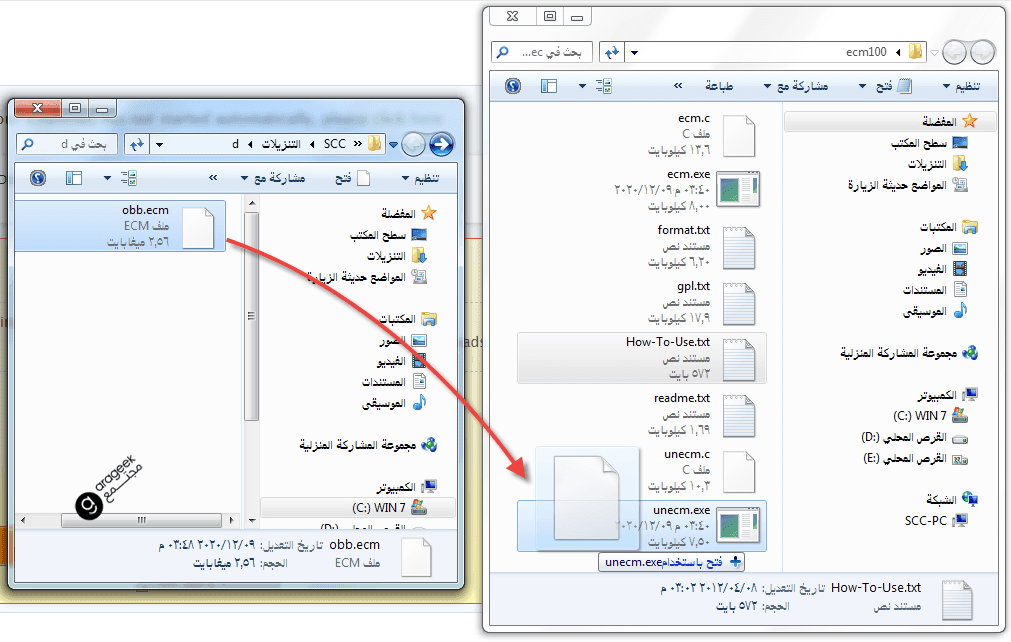Select المكتبات libraries in ecm100 sidebar
Image resolution: width=1011 pixels, height=642 pixels.
[938, 227]
